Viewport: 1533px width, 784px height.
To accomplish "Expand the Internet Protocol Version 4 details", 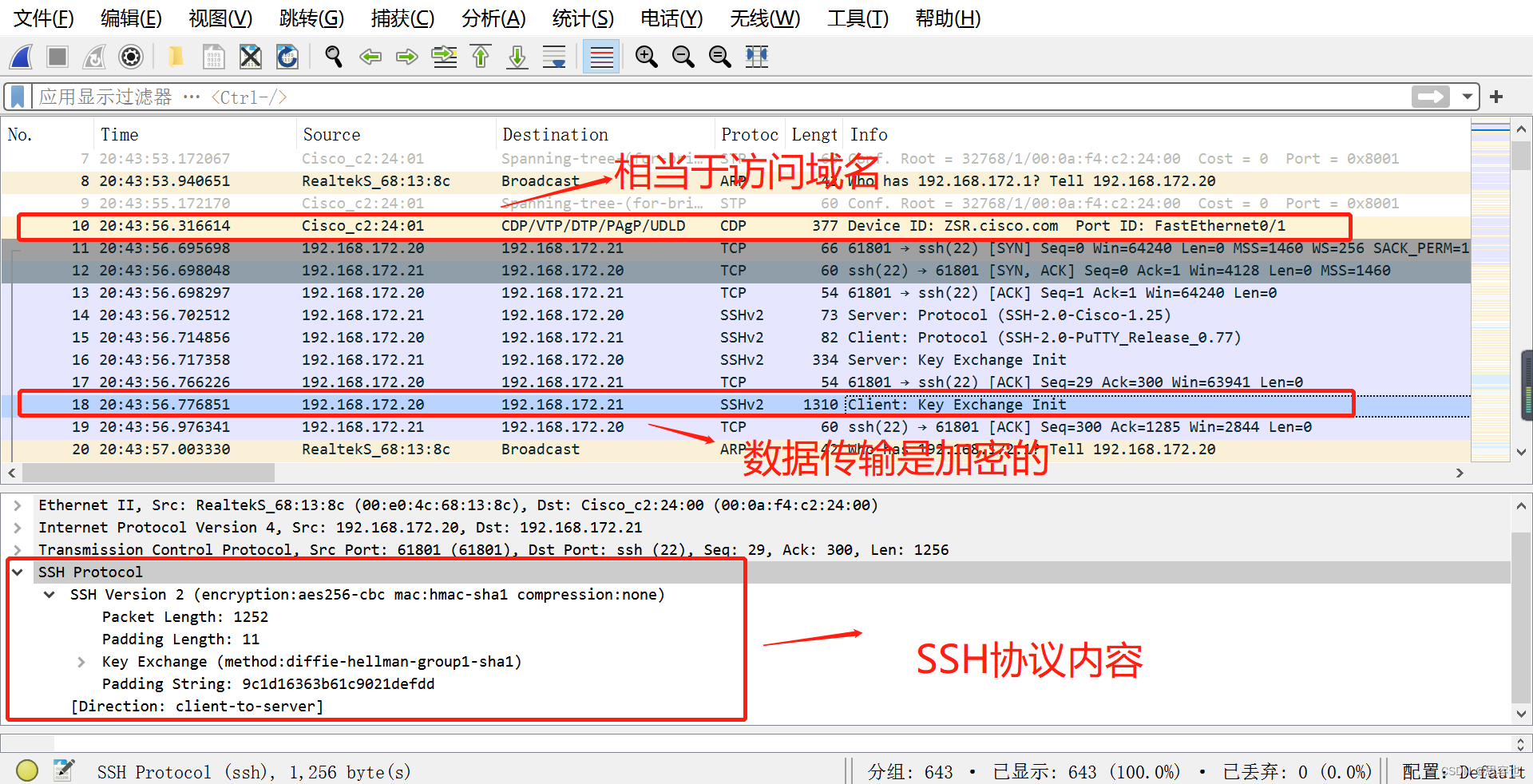I will coord(18,527).
